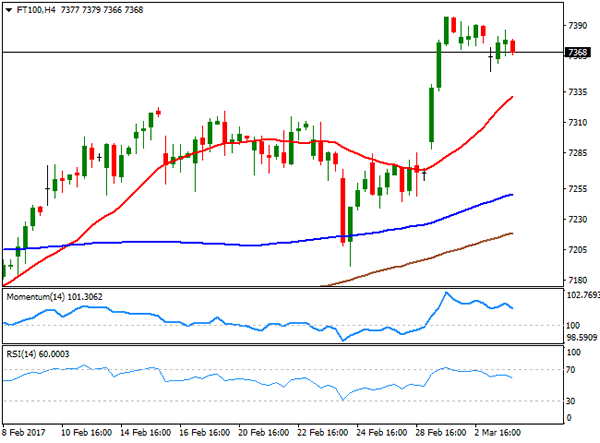Click the 2 Mar 16:00 time label
Image resolution: width=600 pixels, height=443 pixels.
497,433
